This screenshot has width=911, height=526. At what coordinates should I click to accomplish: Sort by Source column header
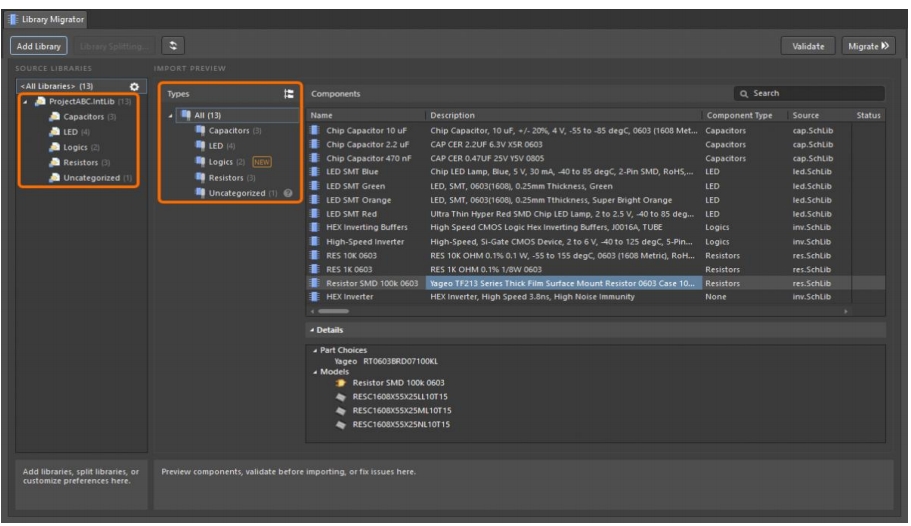click(819, 115)
